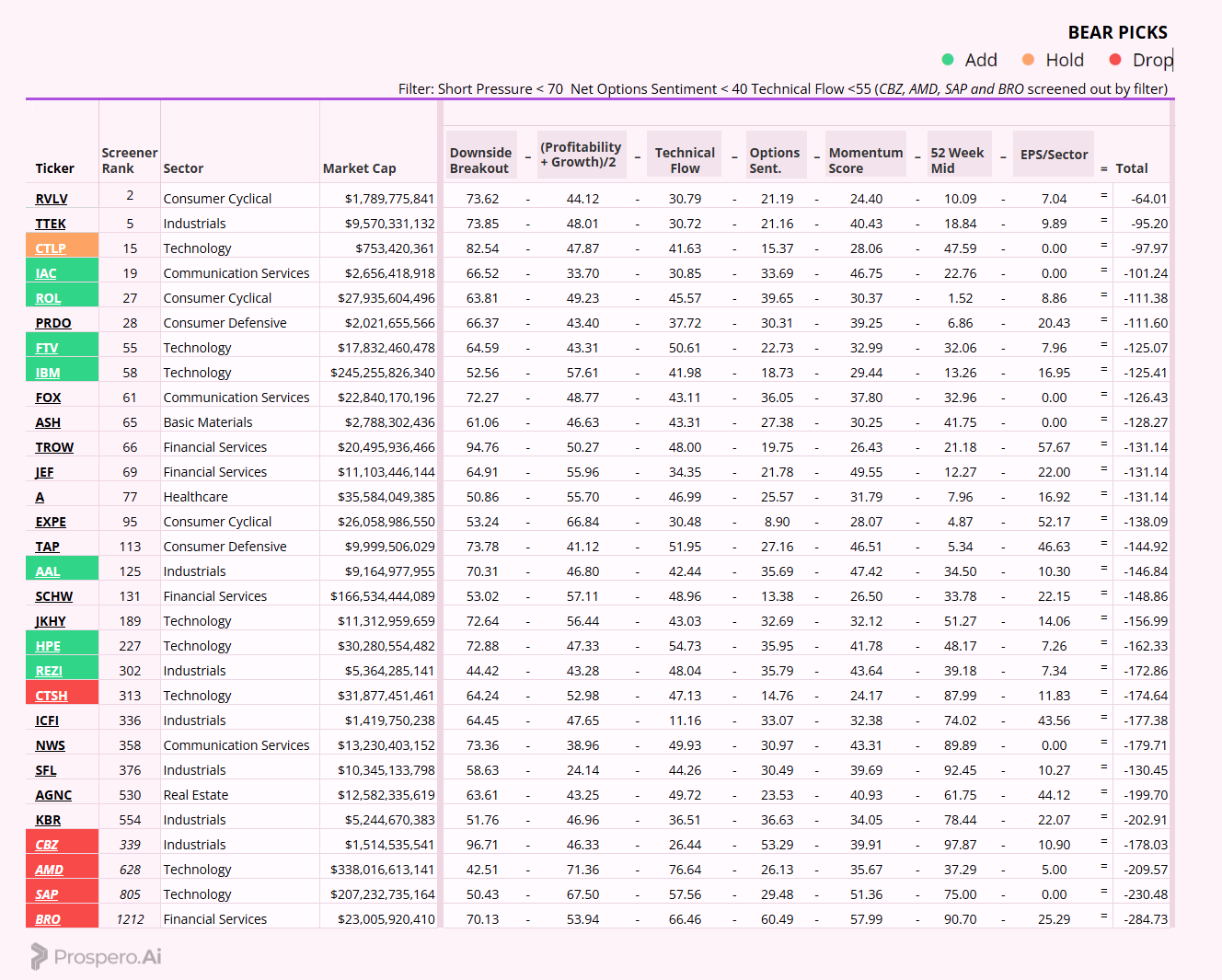Click the Total column header
The image size is (1222, 980).
click(x=1132, y=168)
